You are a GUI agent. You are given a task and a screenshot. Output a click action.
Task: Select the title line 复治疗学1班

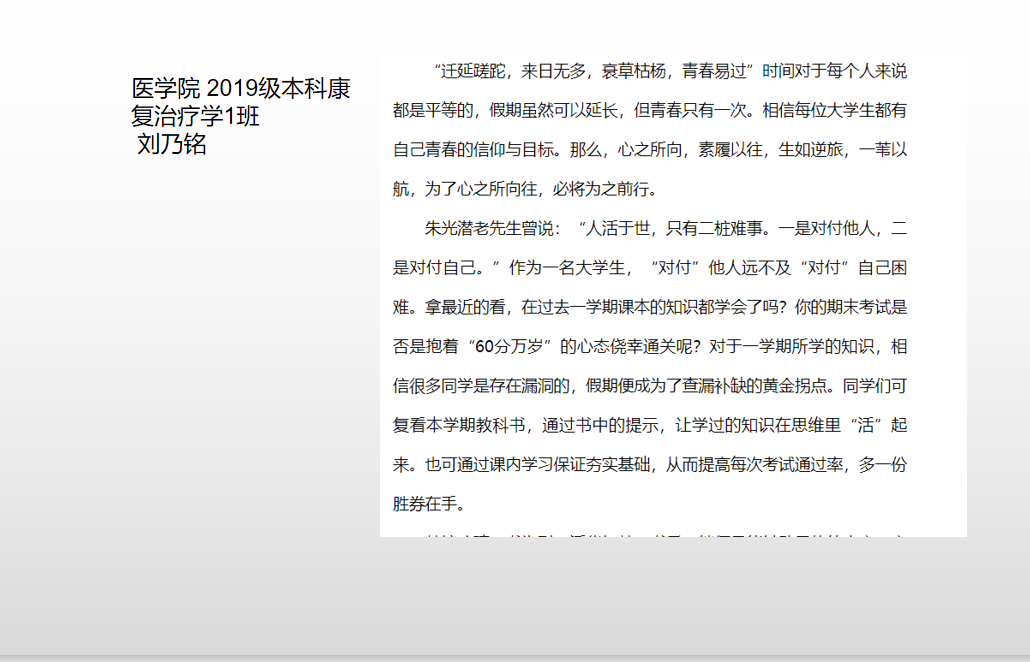pyautogui.click(x=195, y=116)
